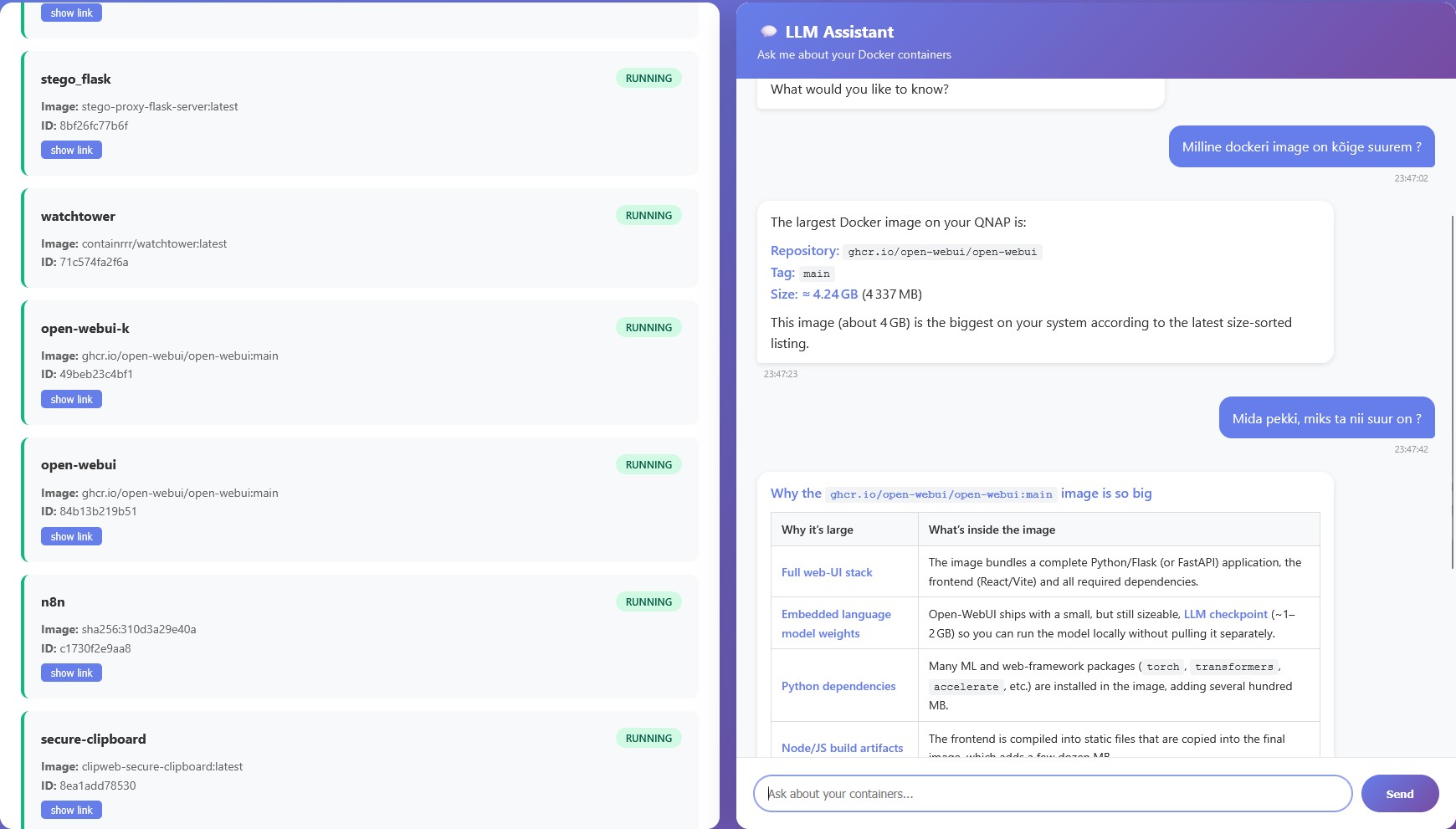The width and height of the screenshot is (1456, 829).
Task: Click the speech bubble icon beside LLM Assistant
Action: [768, 32]
